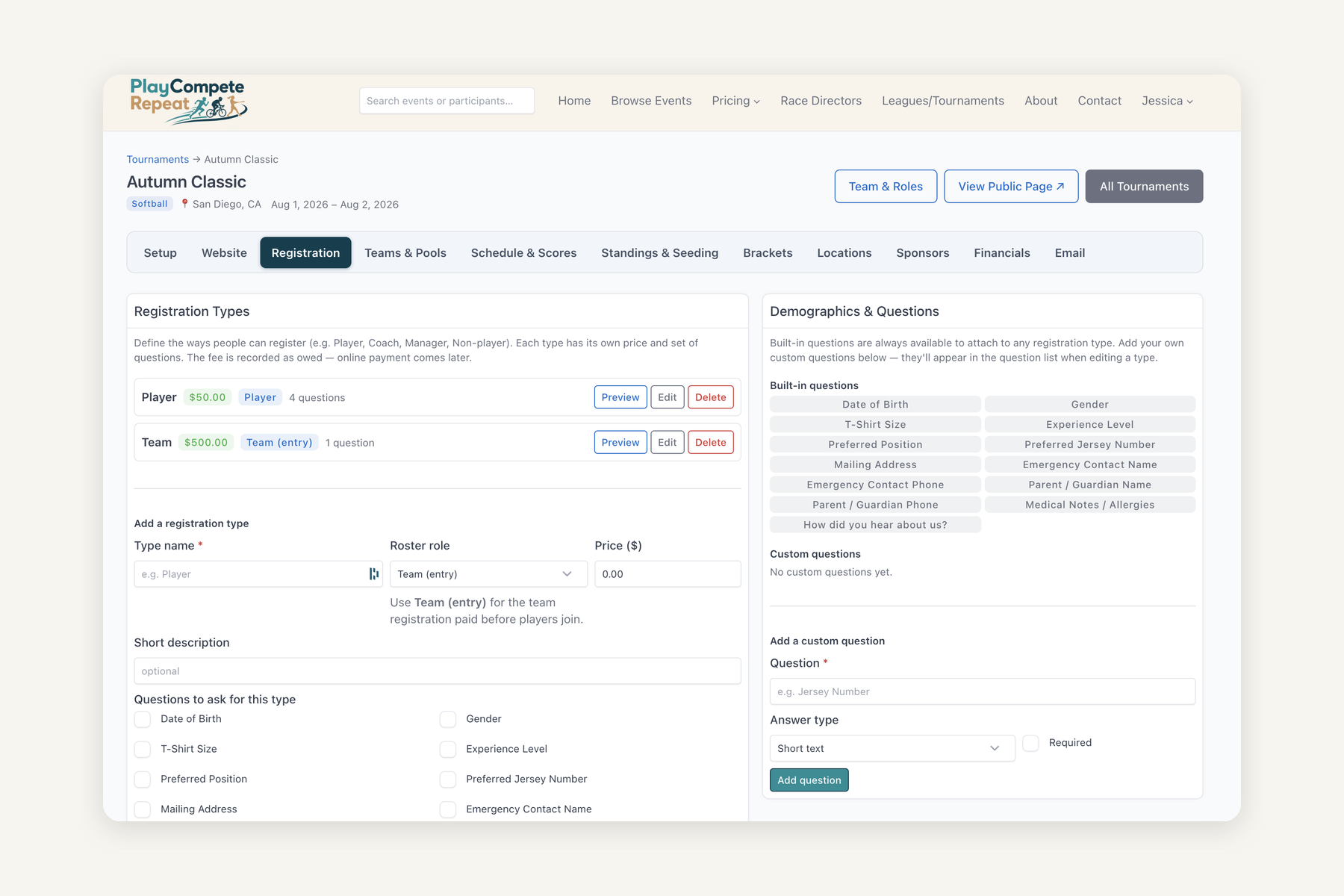Click the Short description field
The height and width of the screenshot is (896, 1344).
click(438, 671)
